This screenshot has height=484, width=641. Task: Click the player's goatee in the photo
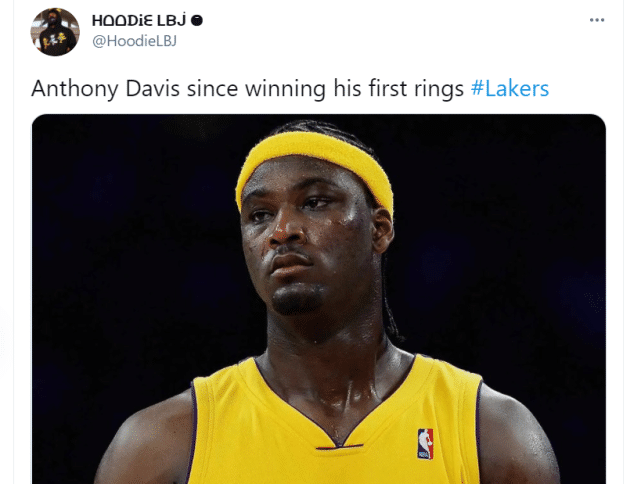coord(297,298)
